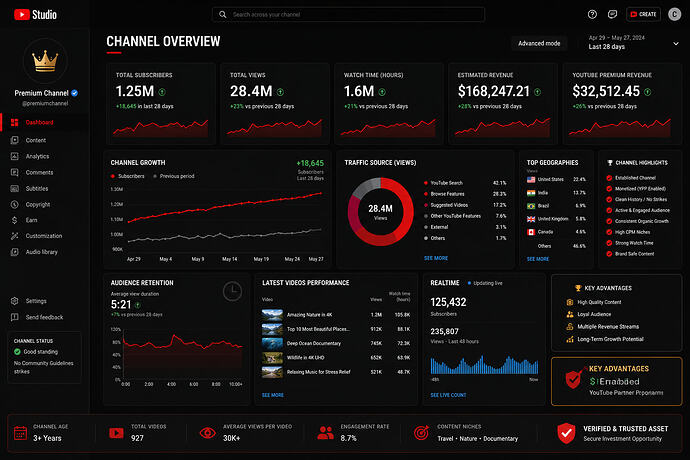The width and height of the screenshot is (690, 460).
Task: Toggle Previous period legend in Channel Growth
Action: coord(173,176)
